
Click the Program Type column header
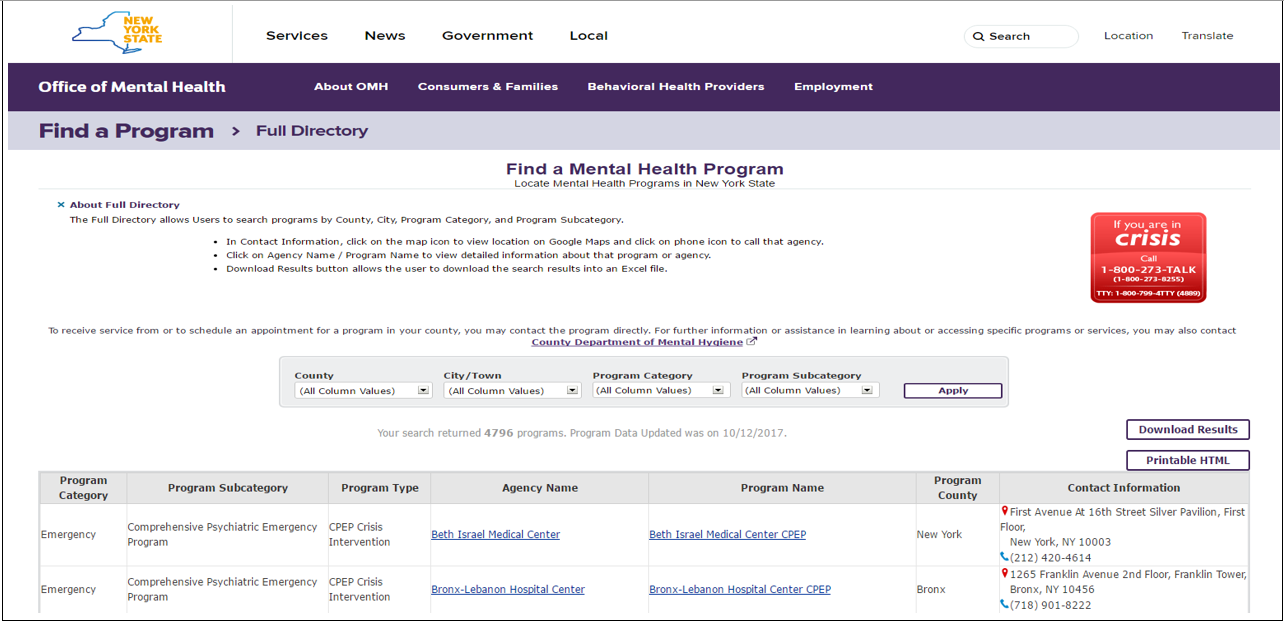(379, 488)
